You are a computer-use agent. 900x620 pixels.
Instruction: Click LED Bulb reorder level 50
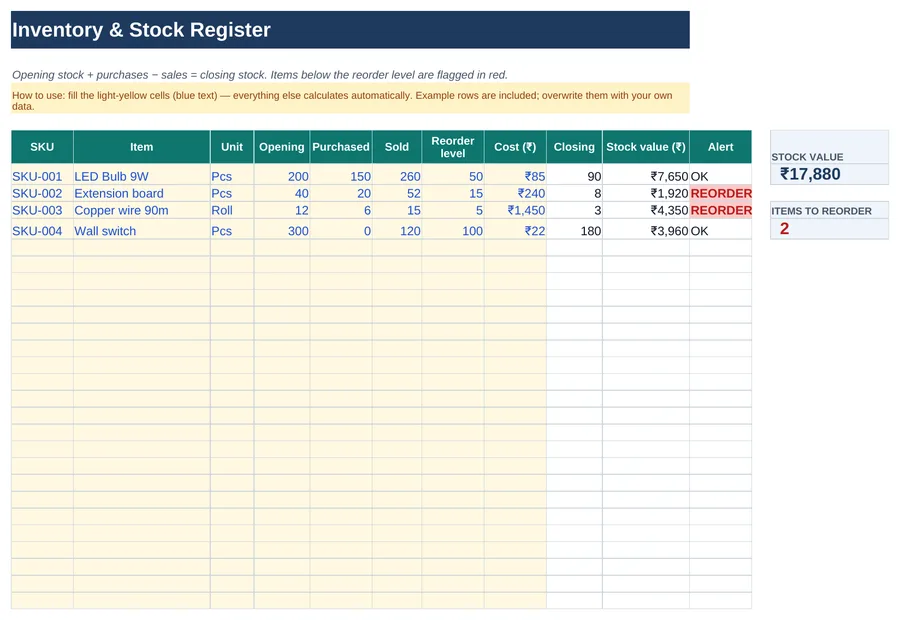click(x=453, y=176)
